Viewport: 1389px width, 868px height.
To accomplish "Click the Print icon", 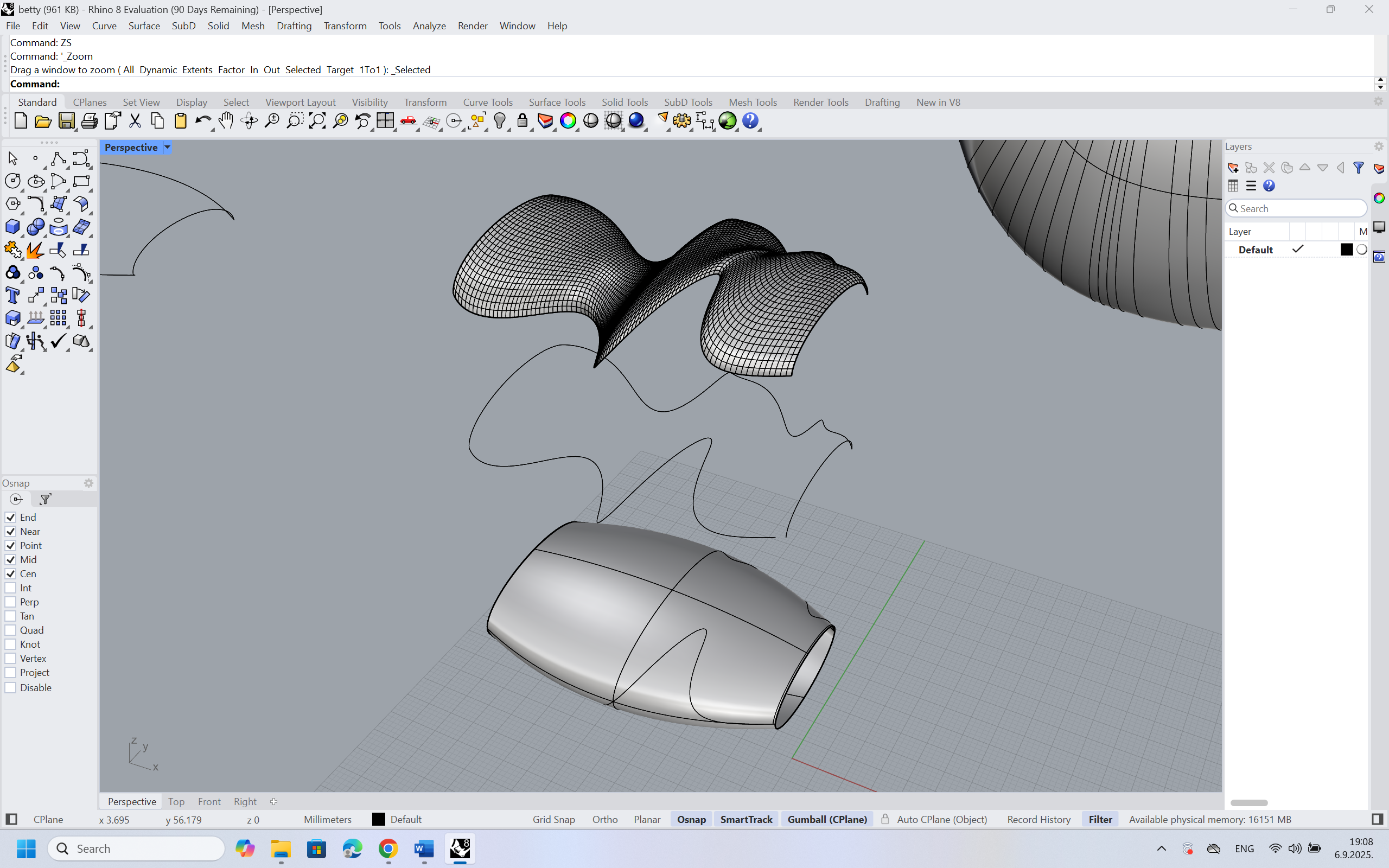I will (89, 121).
